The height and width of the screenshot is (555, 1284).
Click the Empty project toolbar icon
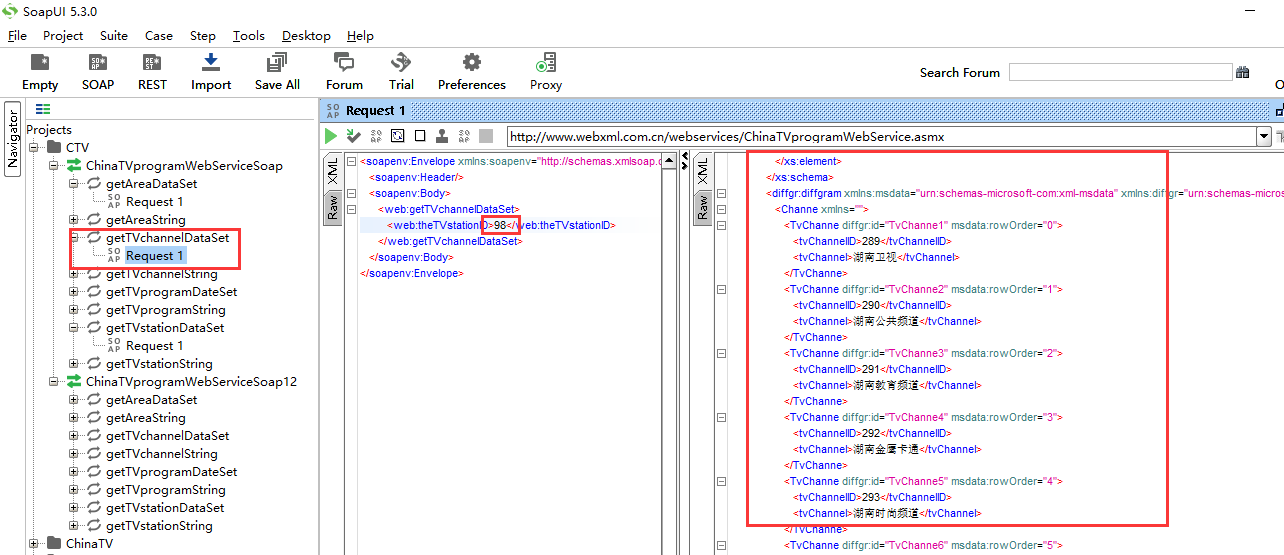click(40, 64)
